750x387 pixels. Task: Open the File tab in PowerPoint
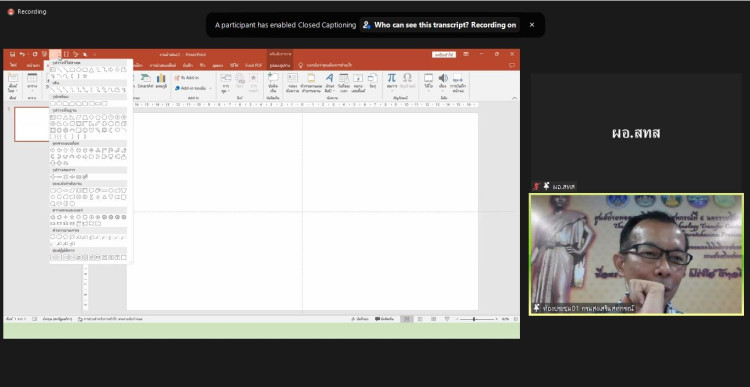pos(13,65)
